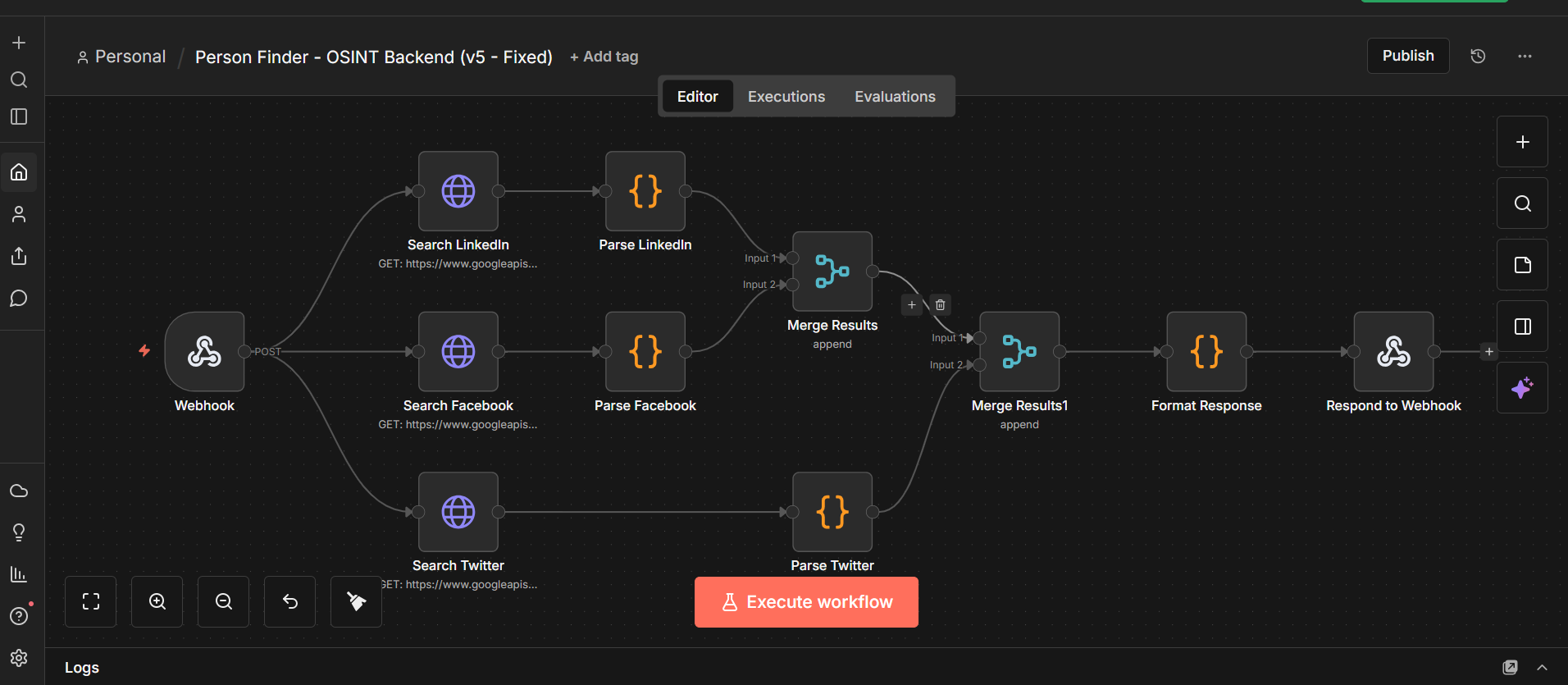Open the Personal project breadcrumb

121,57
